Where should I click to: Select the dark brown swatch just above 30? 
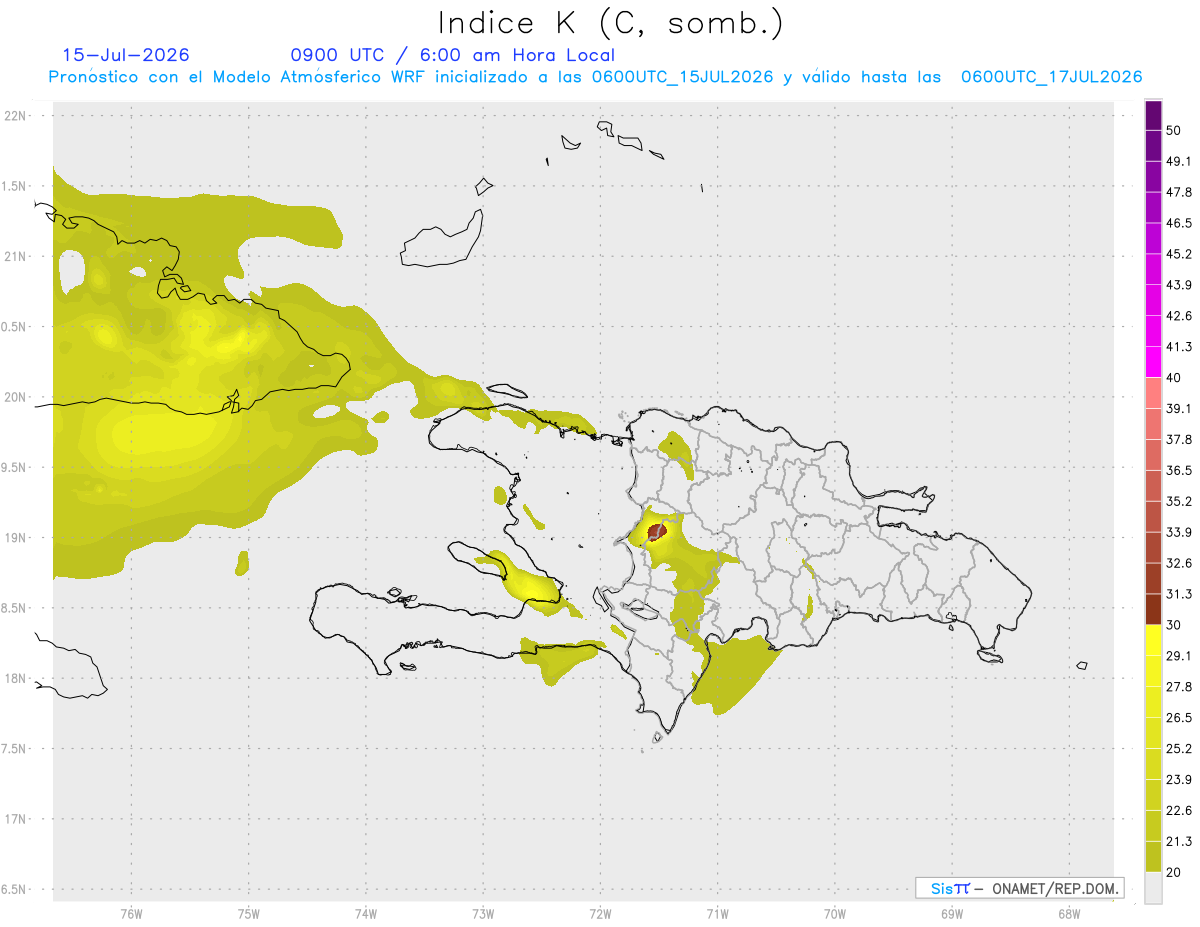pos(1153,609)
